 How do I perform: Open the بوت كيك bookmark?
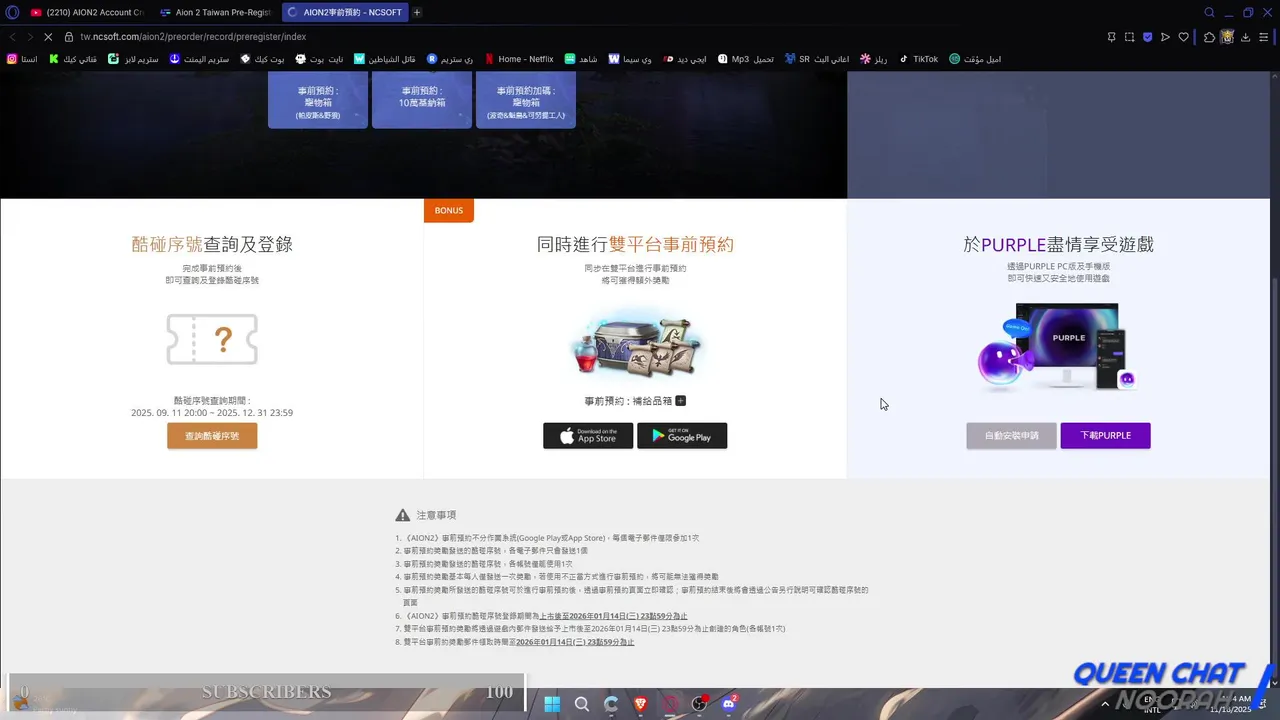click(x=262, y=59)
